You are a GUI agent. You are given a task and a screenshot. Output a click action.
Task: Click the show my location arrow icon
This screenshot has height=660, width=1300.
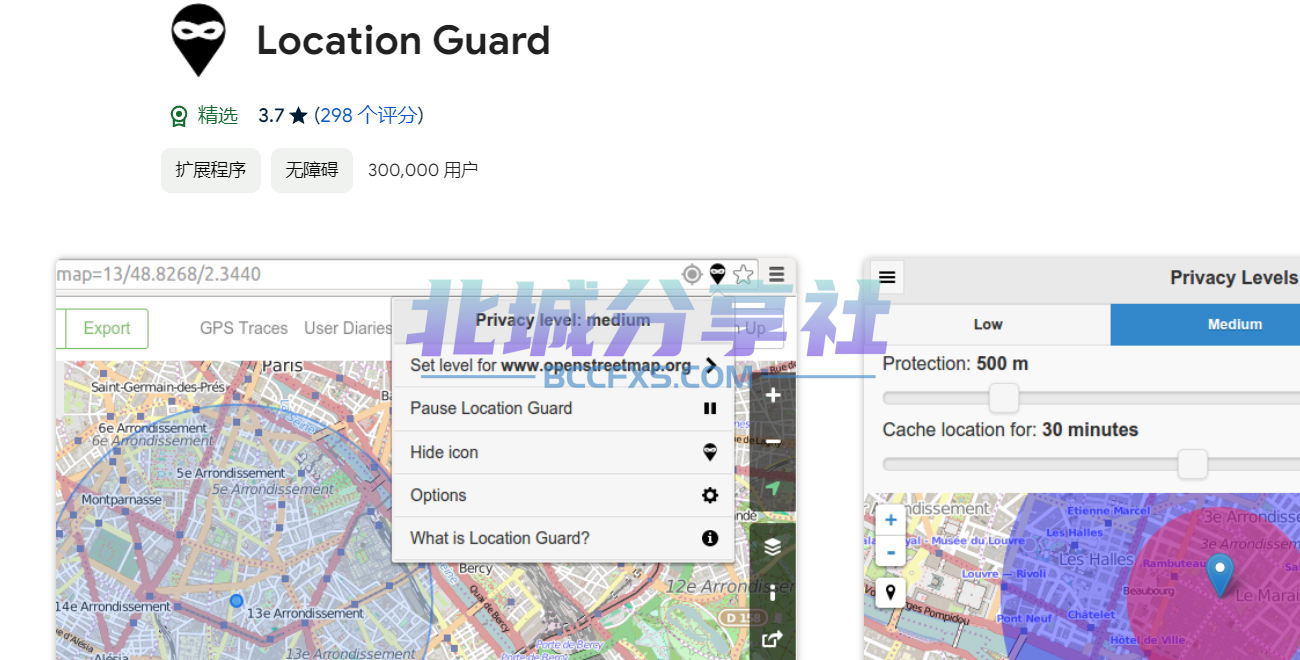(773, 488)
